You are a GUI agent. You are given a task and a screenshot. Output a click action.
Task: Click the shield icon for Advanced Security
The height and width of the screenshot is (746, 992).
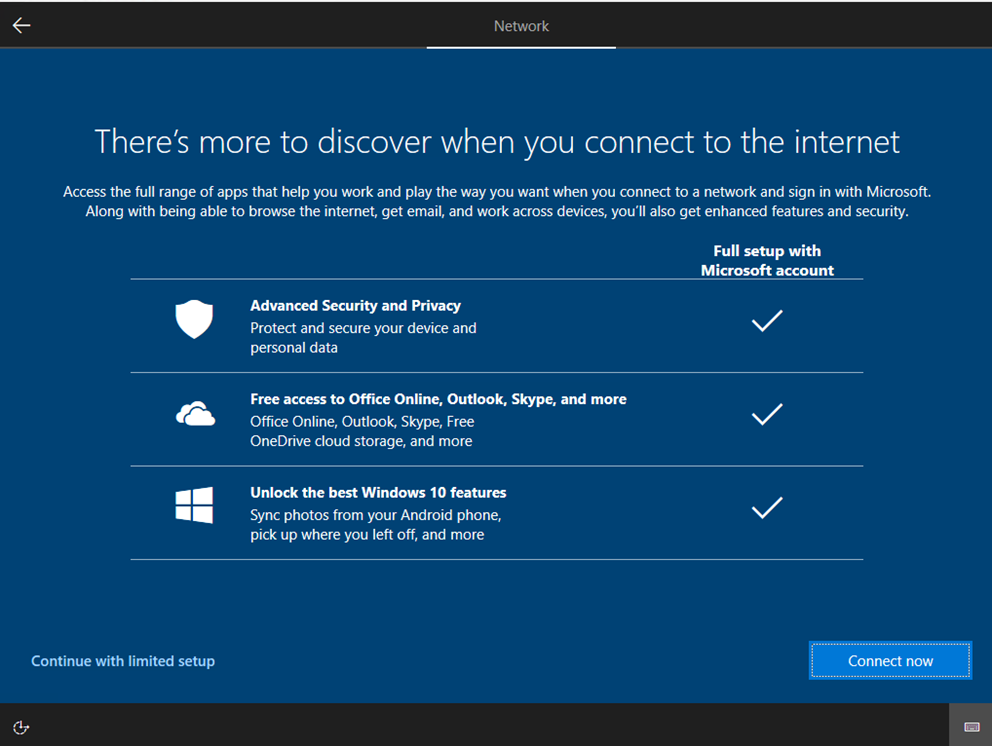pos(193,319)
